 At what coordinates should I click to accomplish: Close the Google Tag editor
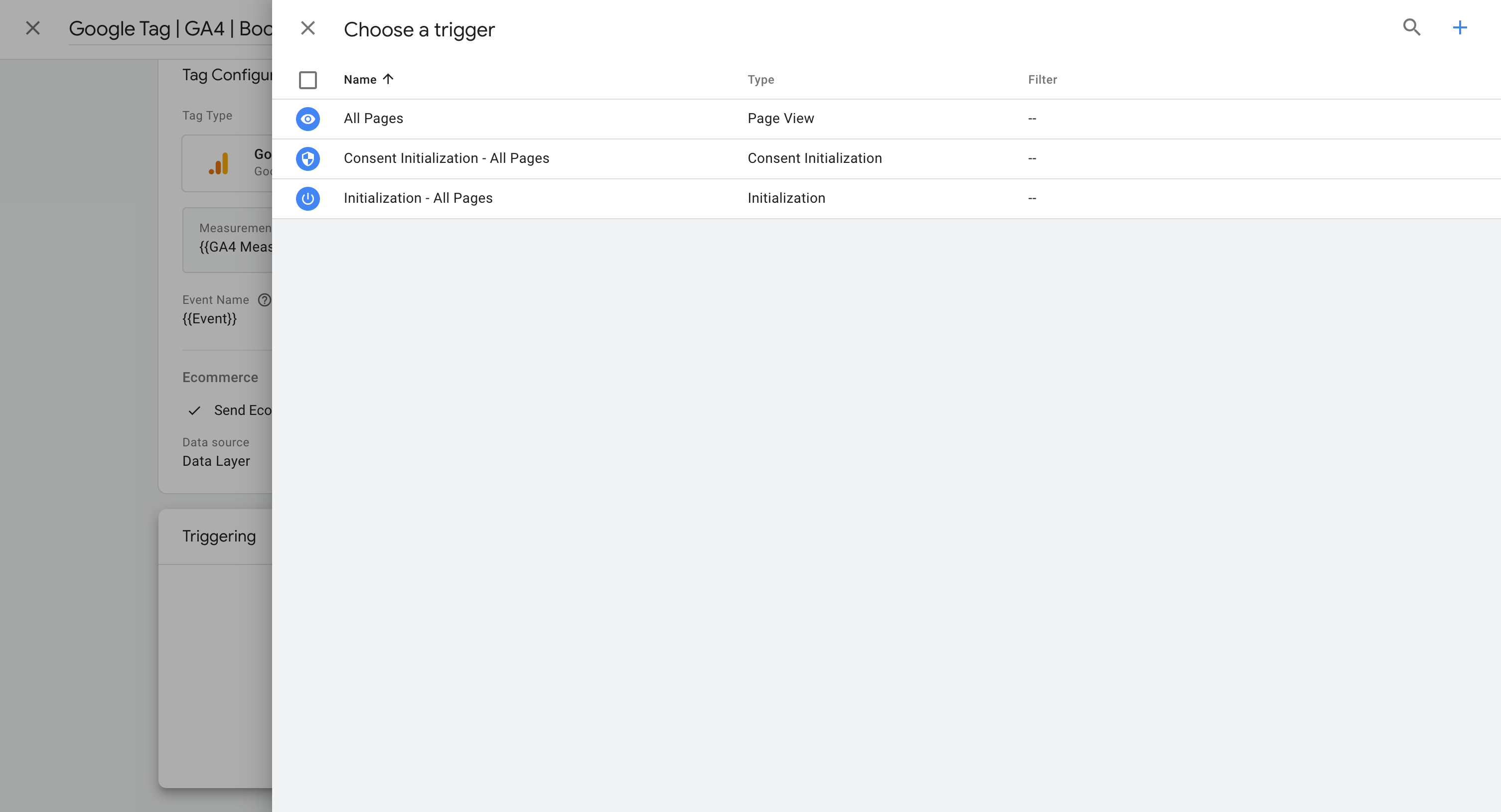pyautogui.click(x=33, y=28)
